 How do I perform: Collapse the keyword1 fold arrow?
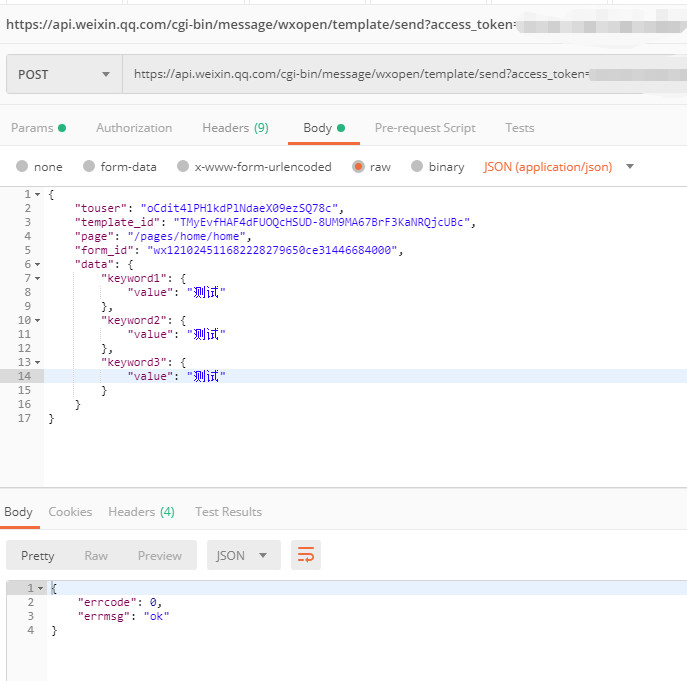tap(38, 278)
